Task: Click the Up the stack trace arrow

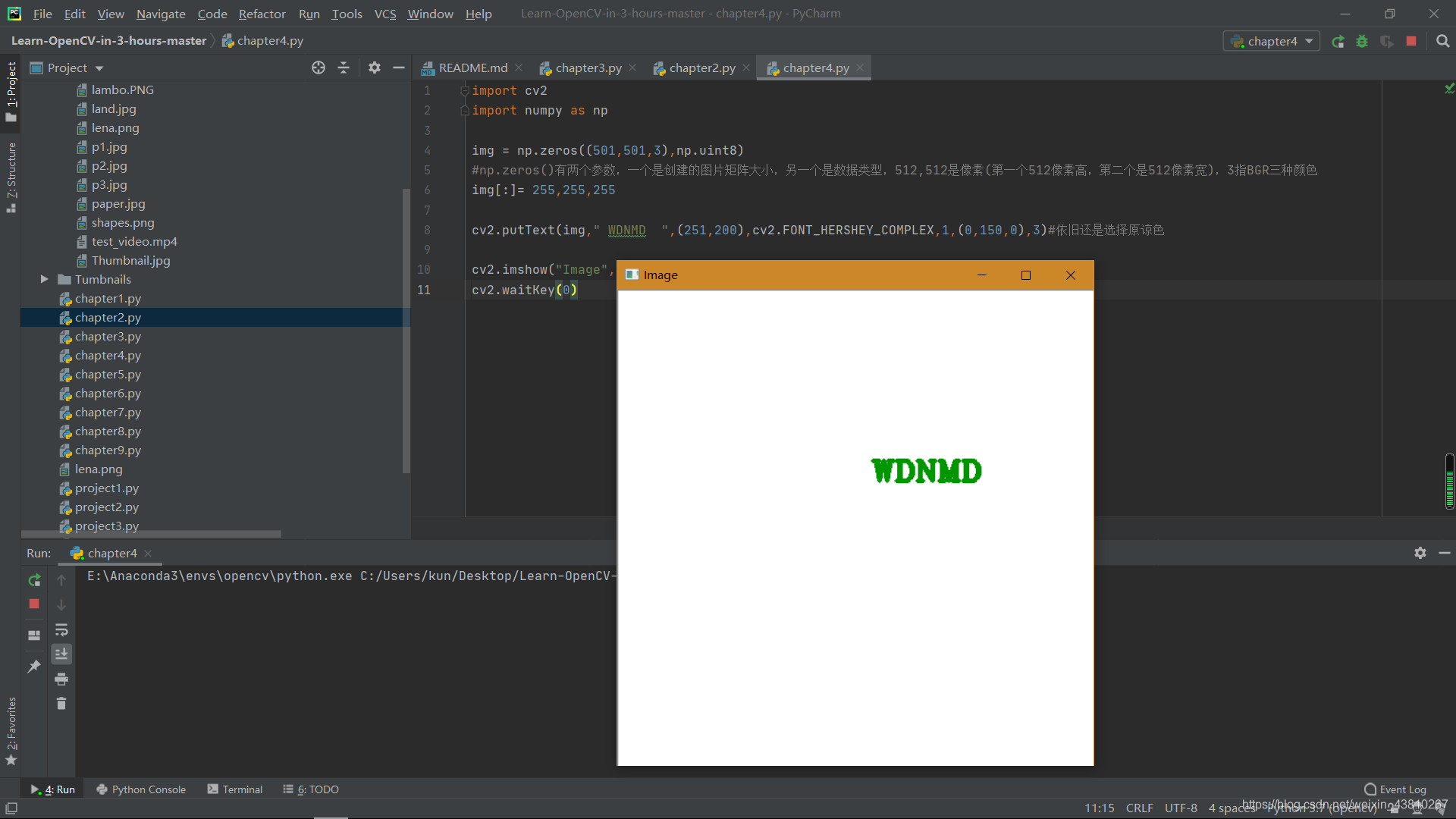Action: (61, 580)
